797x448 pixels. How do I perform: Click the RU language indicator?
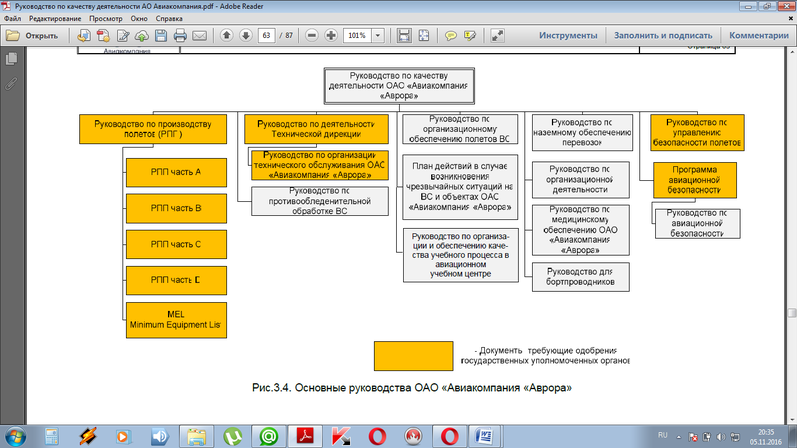[x=662, y=435]
